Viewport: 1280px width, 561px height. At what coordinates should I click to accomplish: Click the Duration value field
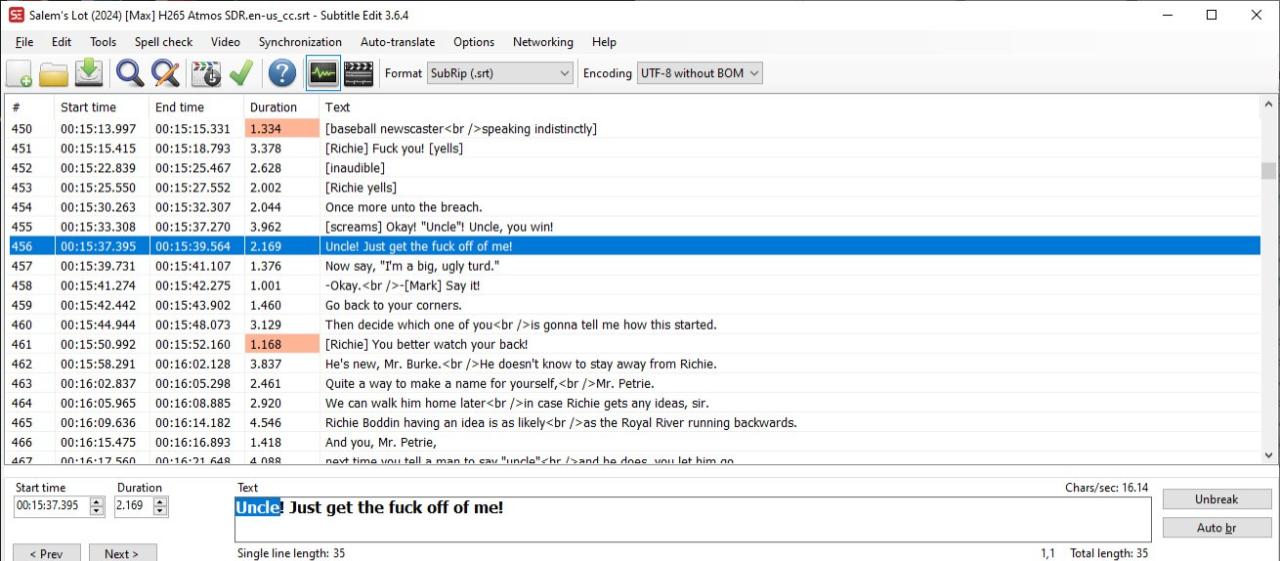[134, 506]
